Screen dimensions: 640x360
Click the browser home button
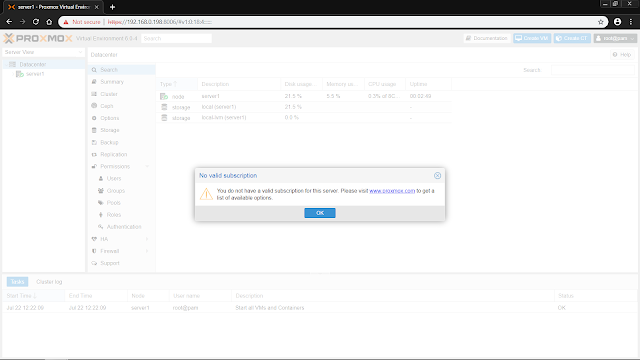point(49,22)
